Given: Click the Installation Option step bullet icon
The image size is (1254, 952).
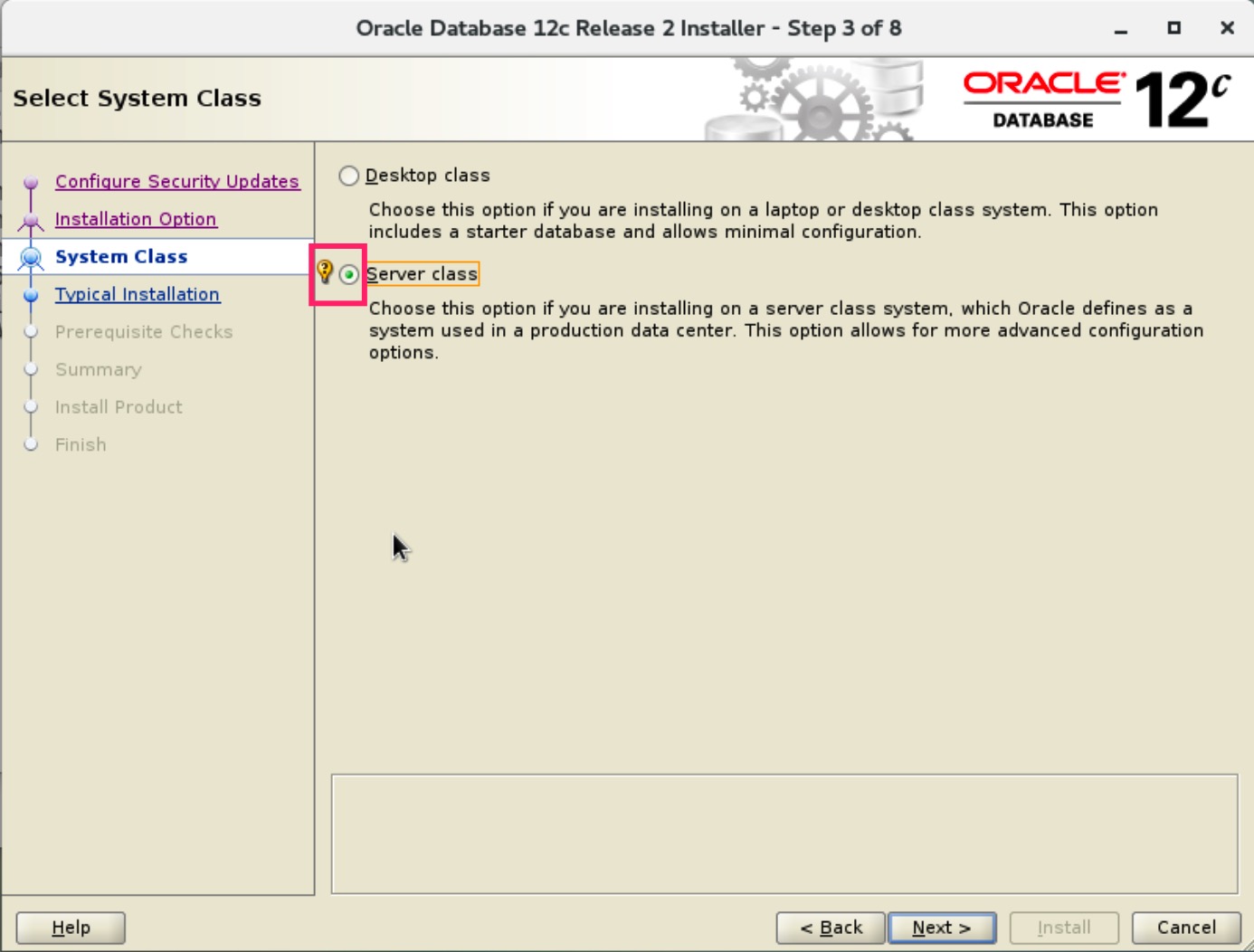Looking at the screenshot, I should point(31,220).
